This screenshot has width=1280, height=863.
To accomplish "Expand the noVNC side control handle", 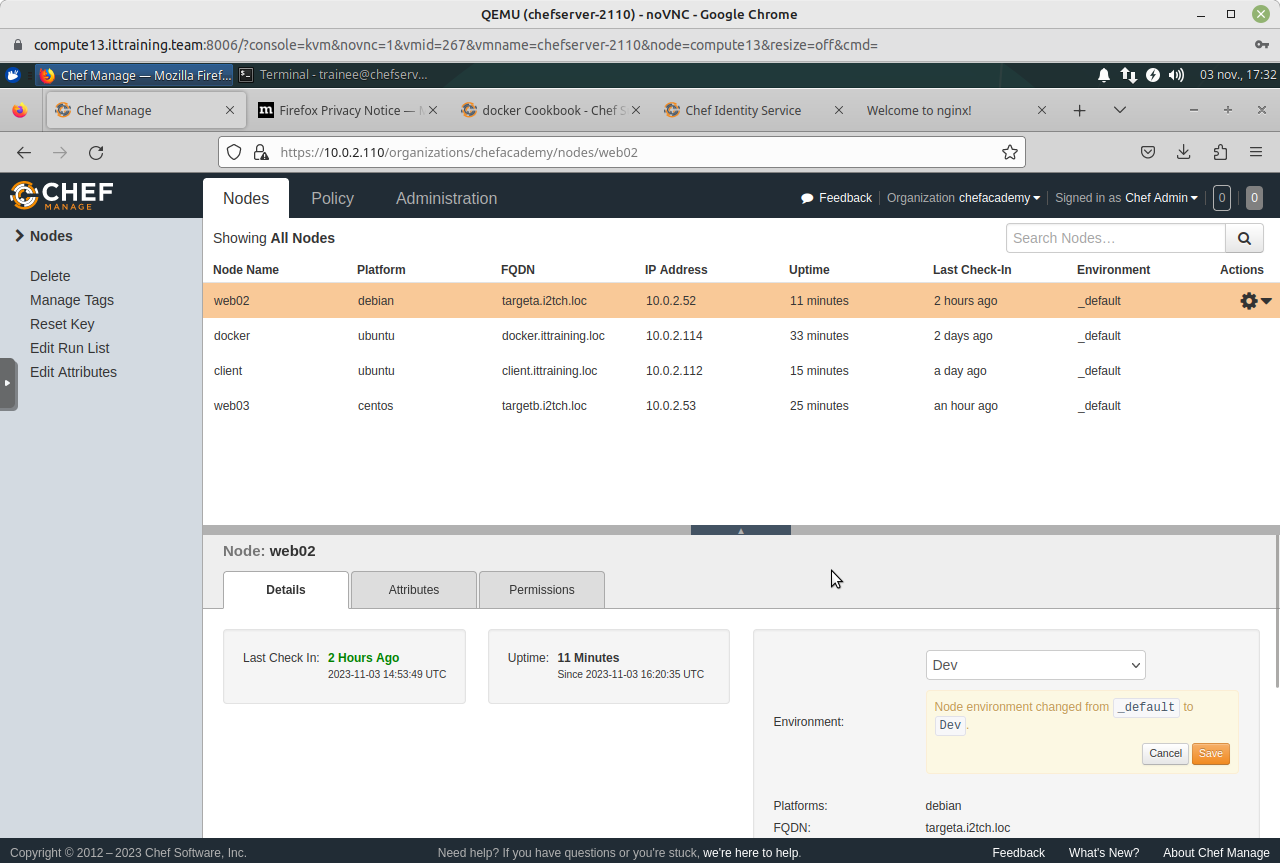I will point(8,383).
